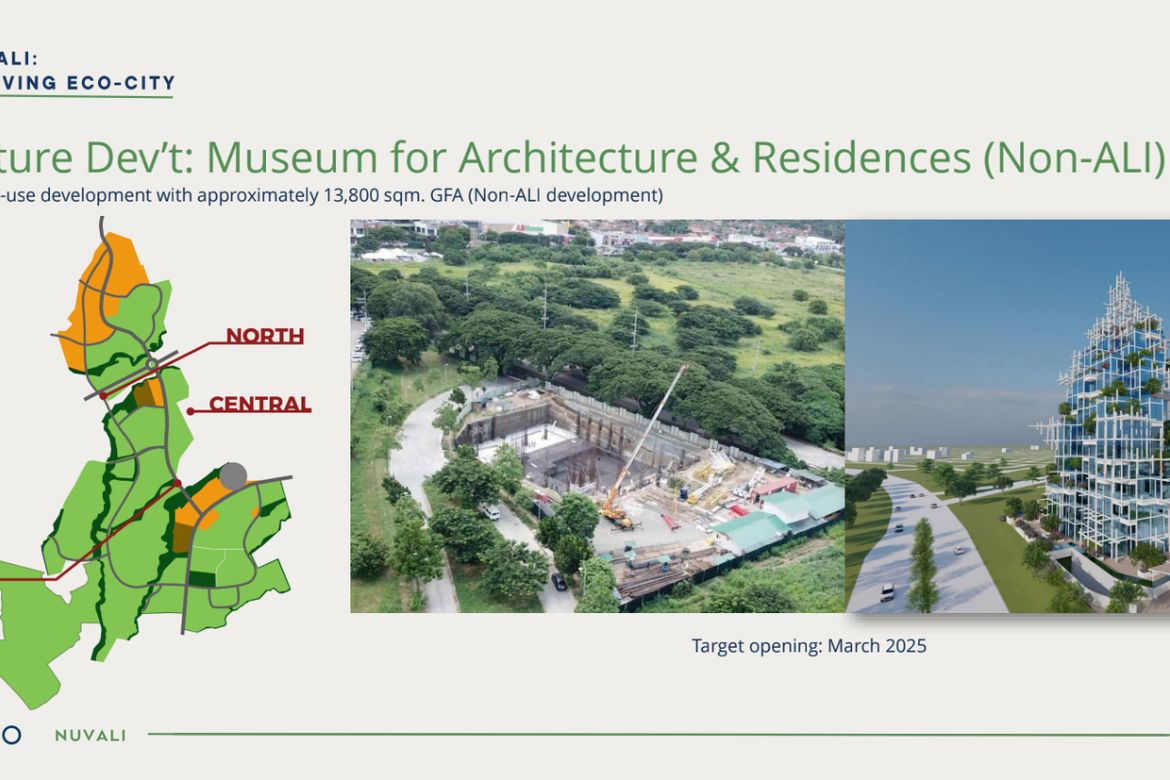Screen dimensions: 1170x780
Task: Click the CENTRAL map label
Action: tap(260, 404)
